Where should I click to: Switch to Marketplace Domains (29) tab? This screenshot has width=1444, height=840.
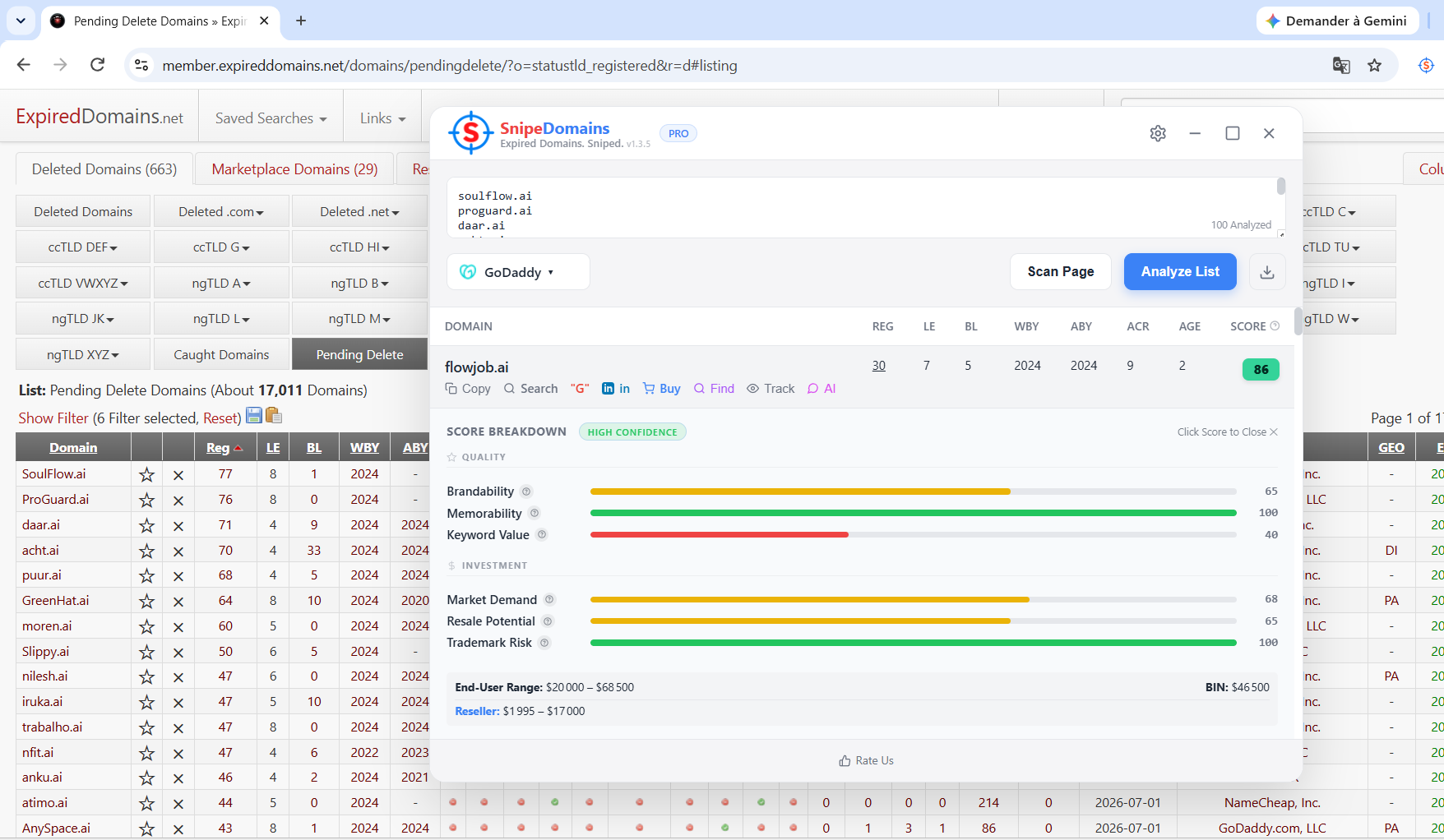[294, 168]
